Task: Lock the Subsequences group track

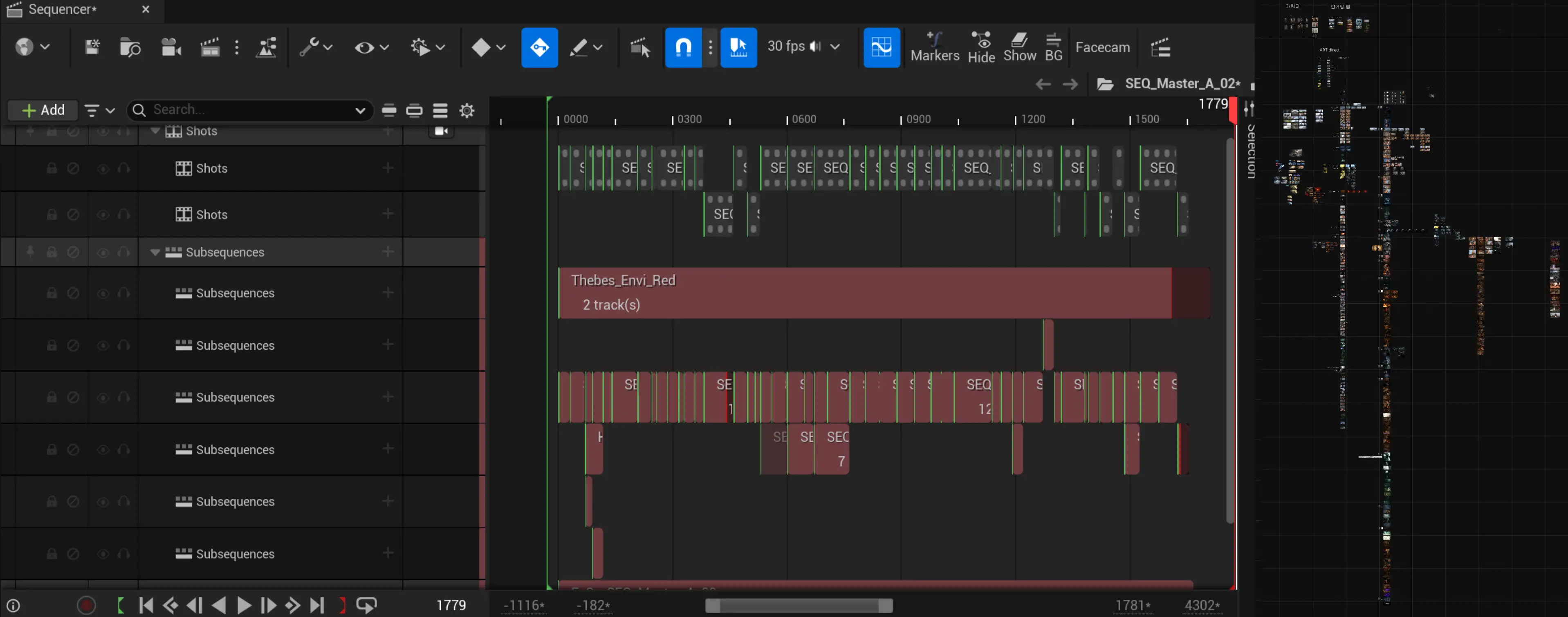Action: [52, 252]
